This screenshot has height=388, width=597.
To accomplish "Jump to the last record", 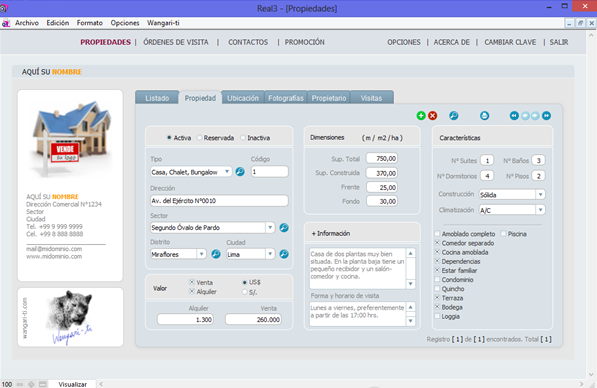I will [546, 116].
